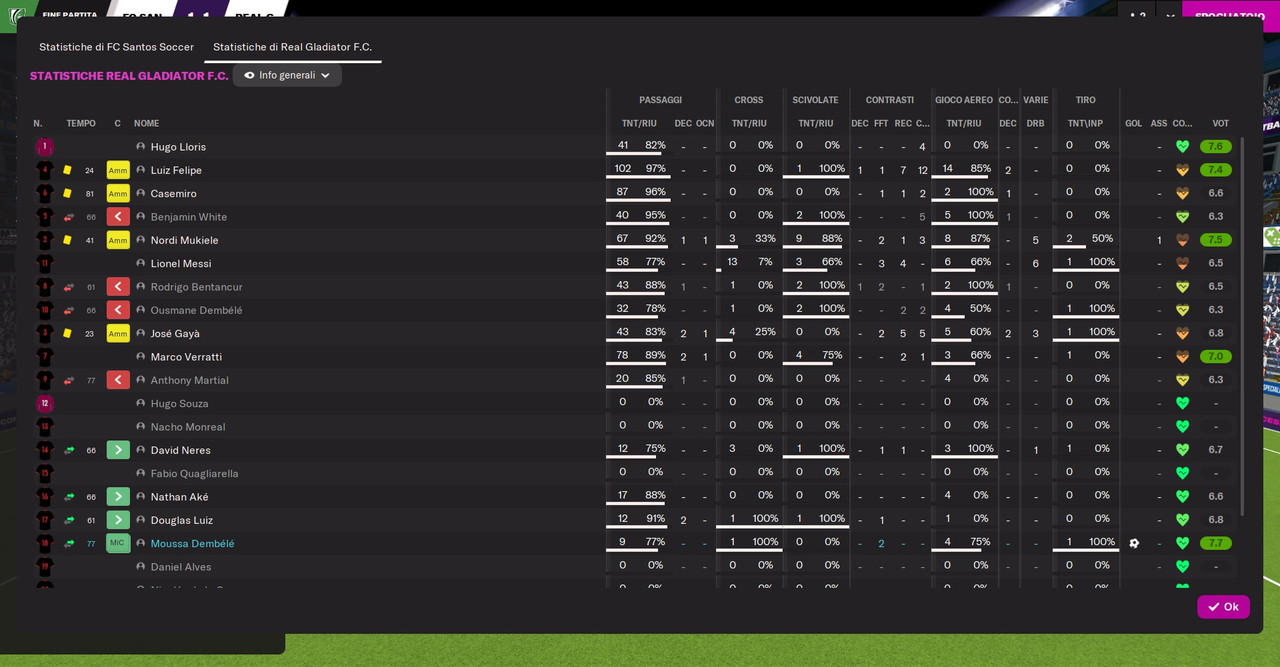Select the 87 passes value for Casemiro
Screen dimensions: 1280x667
(x=622, y=192)
